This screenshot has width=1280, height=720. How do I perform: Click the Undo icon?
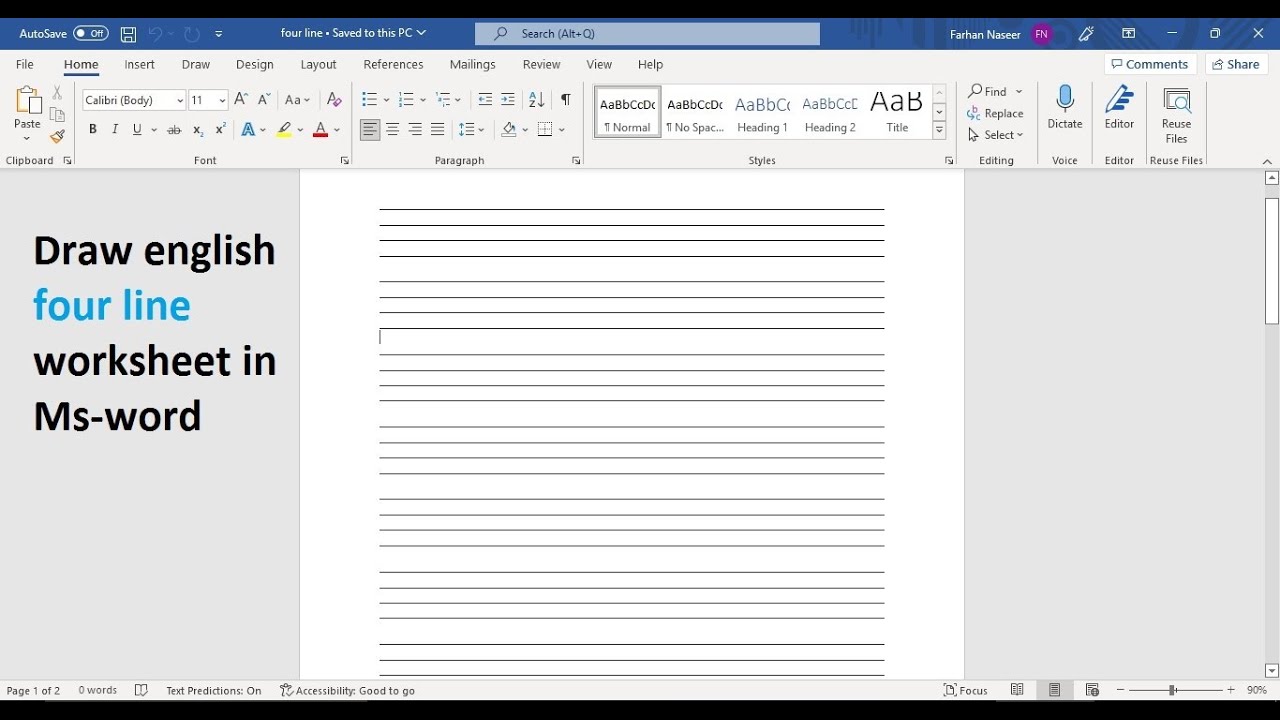coord(155,34)
